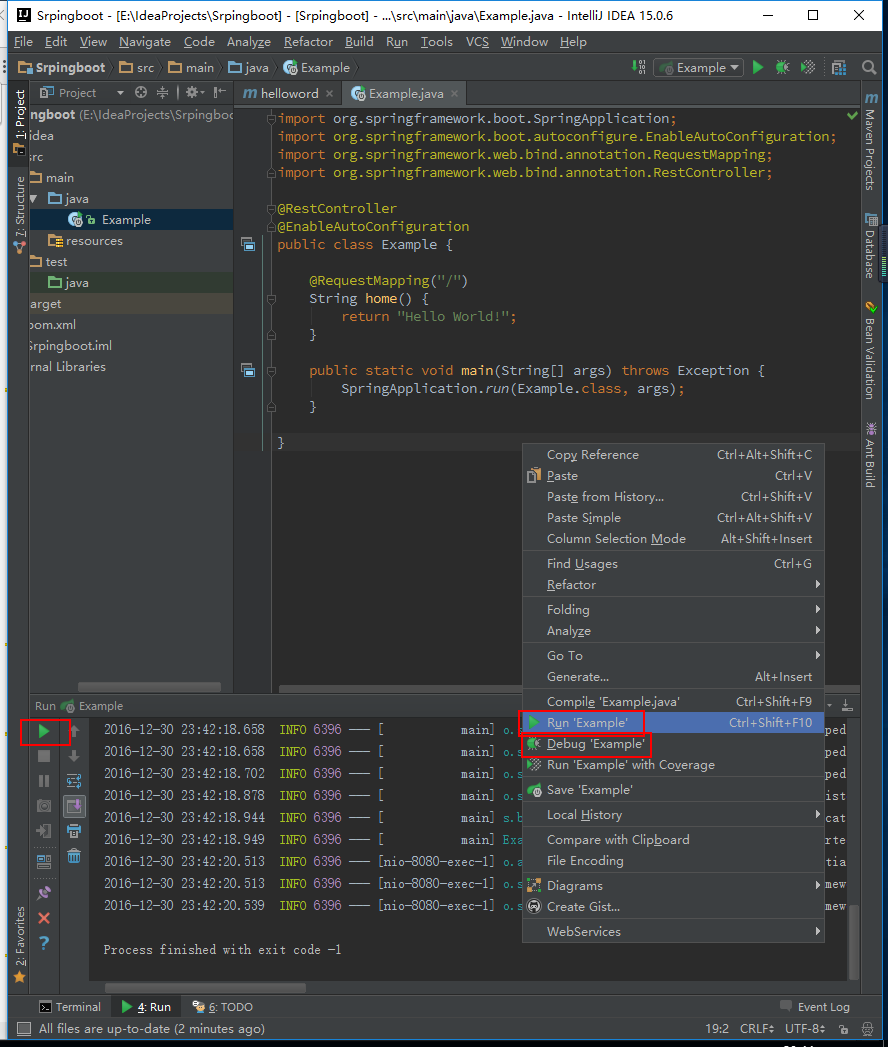888x1047 pixels.
Task: Expand the Go To submenu
Action: (x=673, y=656)
